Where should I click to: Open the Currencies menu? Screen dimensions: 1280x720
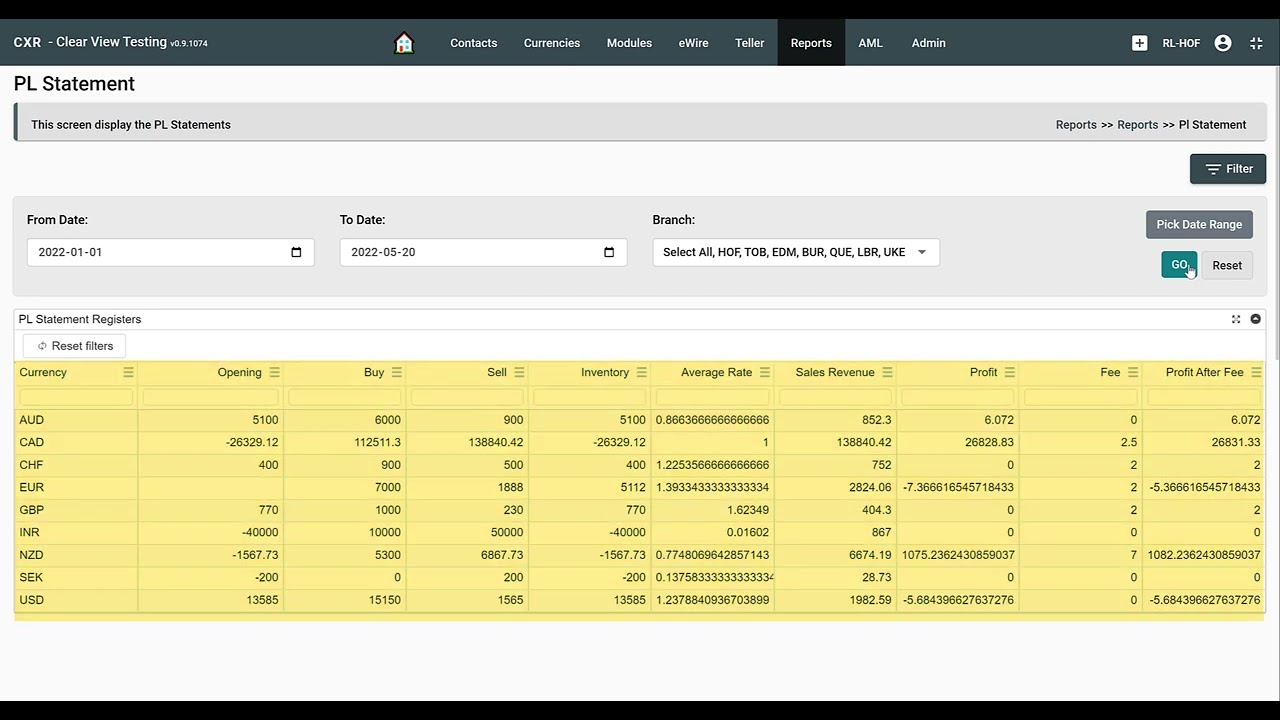pos(552,43)
